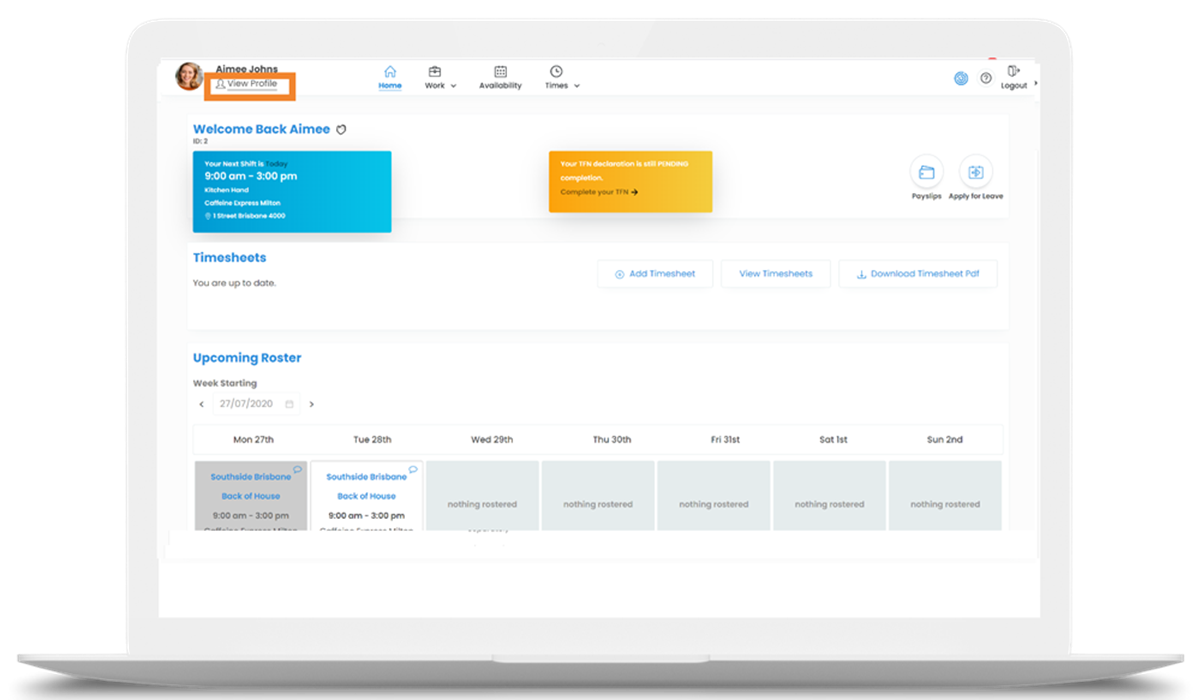This screenshot has height=700, width=1201.
Task: Open Southside Brisbane link in Monday's shift
Action: [x=251, y=478]
